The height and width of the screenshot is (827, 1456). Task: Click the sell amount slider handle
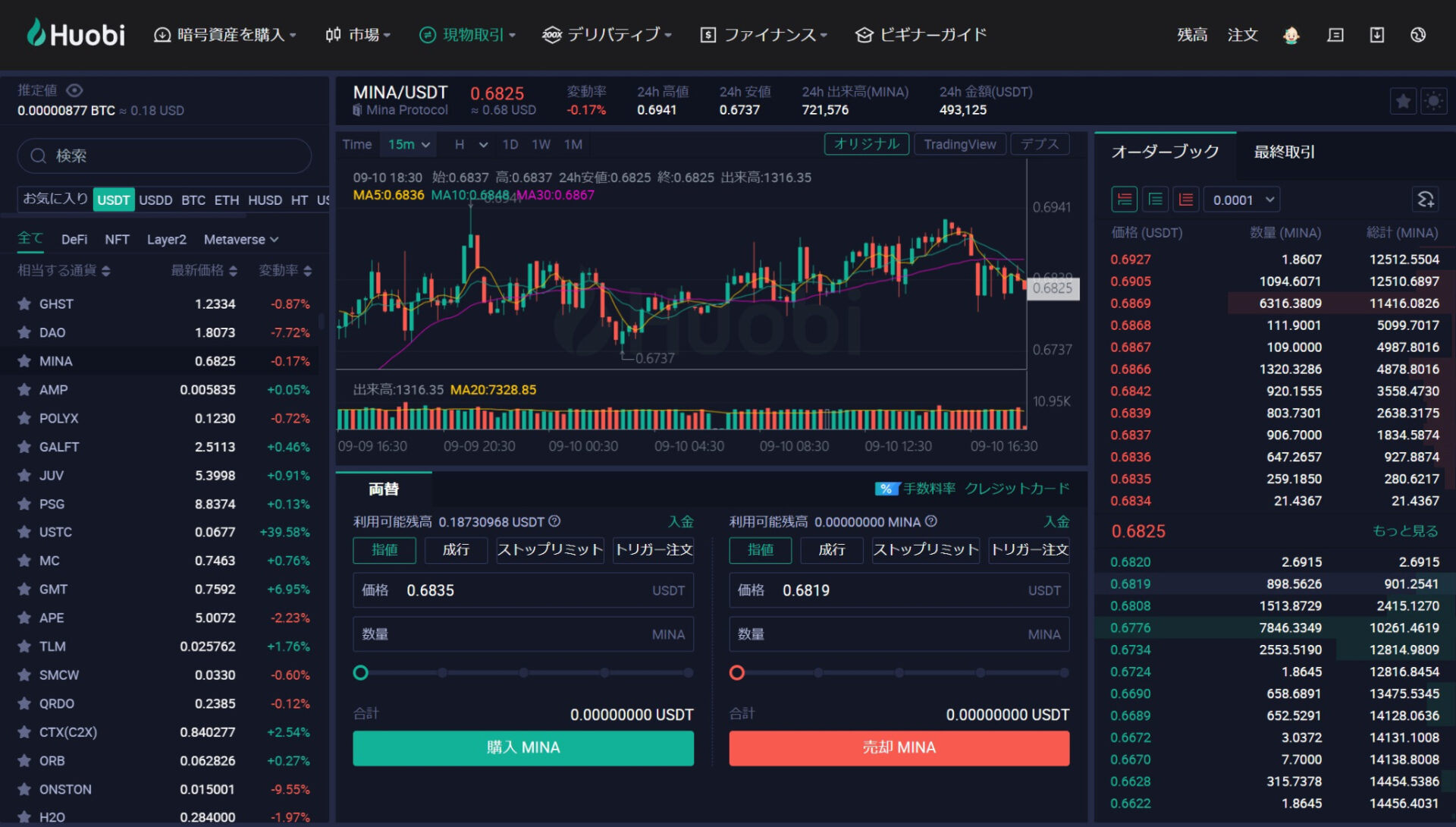tap(737, 673)
